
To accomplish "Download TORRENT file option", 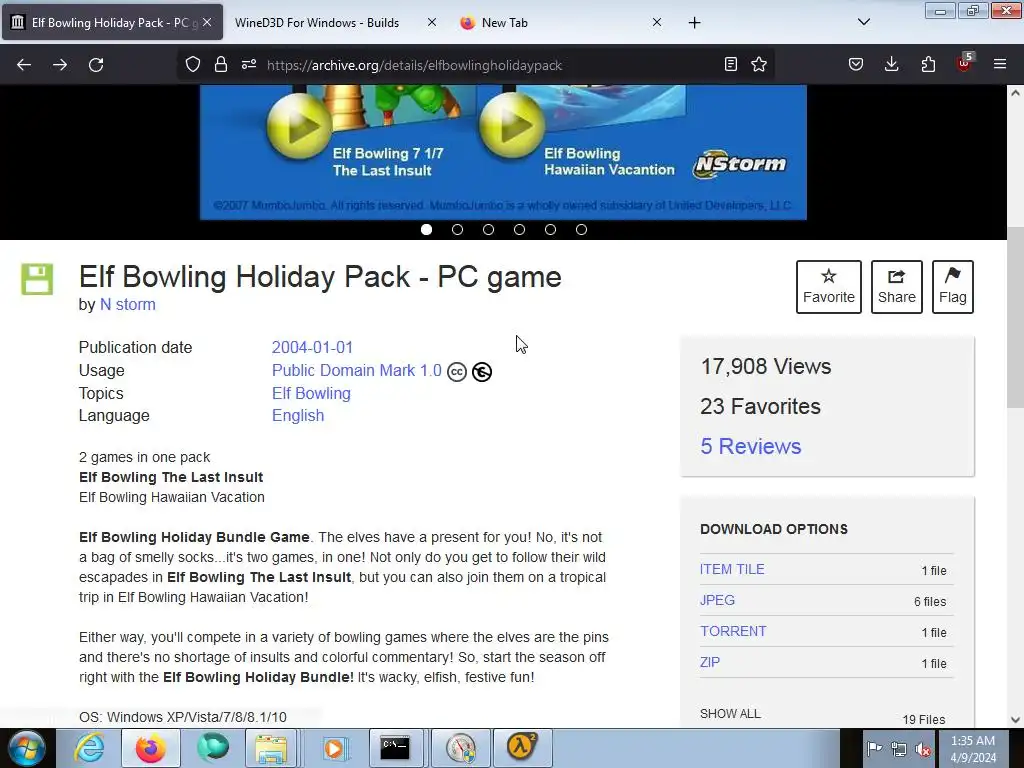I will point(733,631).
